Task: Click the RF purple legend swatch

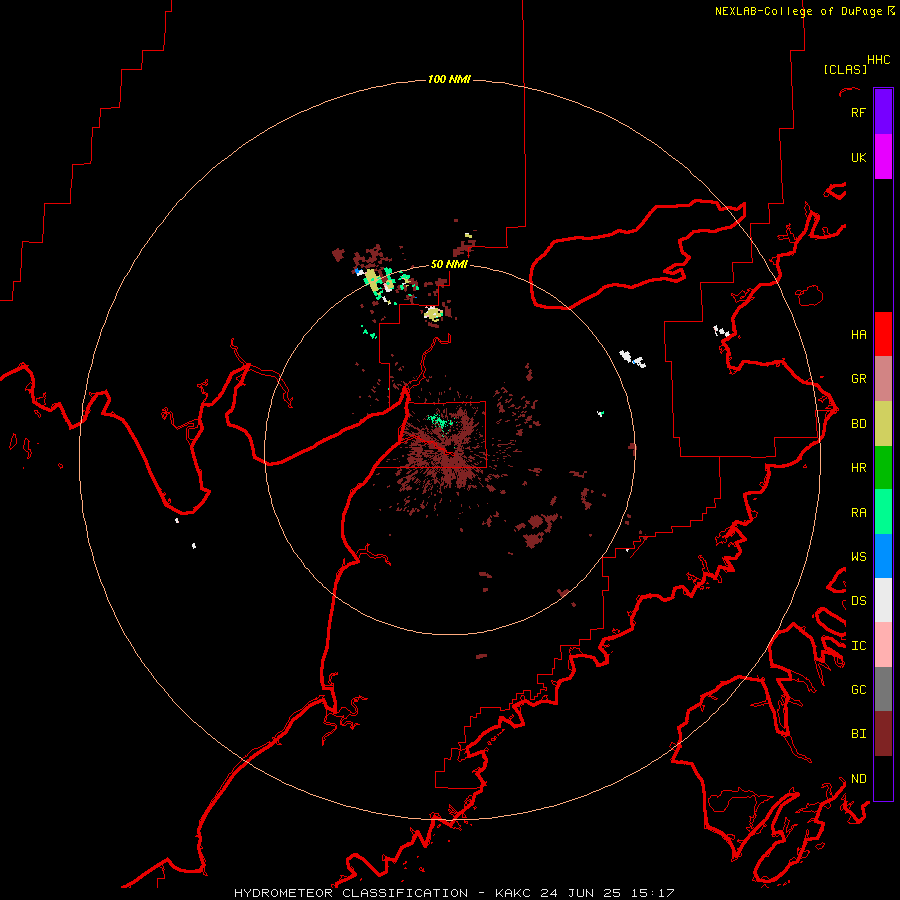Action: 883,112
